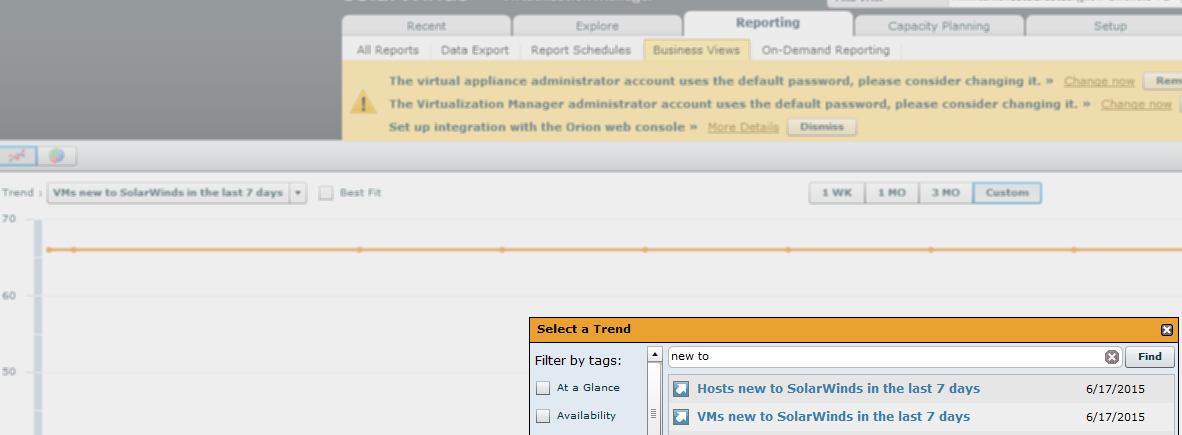This screenshot has width=1182, height=435.
Task: Select Business Views subtab
Action: click(x=697, y=50)
